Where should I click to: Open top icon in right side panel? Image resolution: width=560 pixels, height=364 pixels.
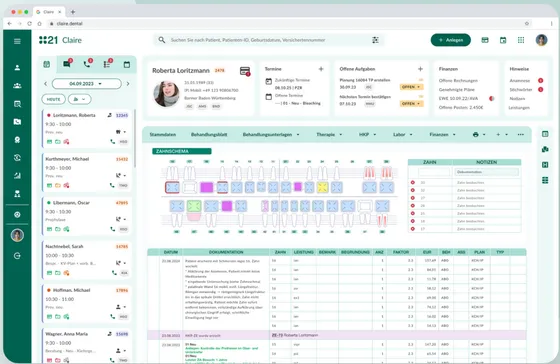pos(545,134)
